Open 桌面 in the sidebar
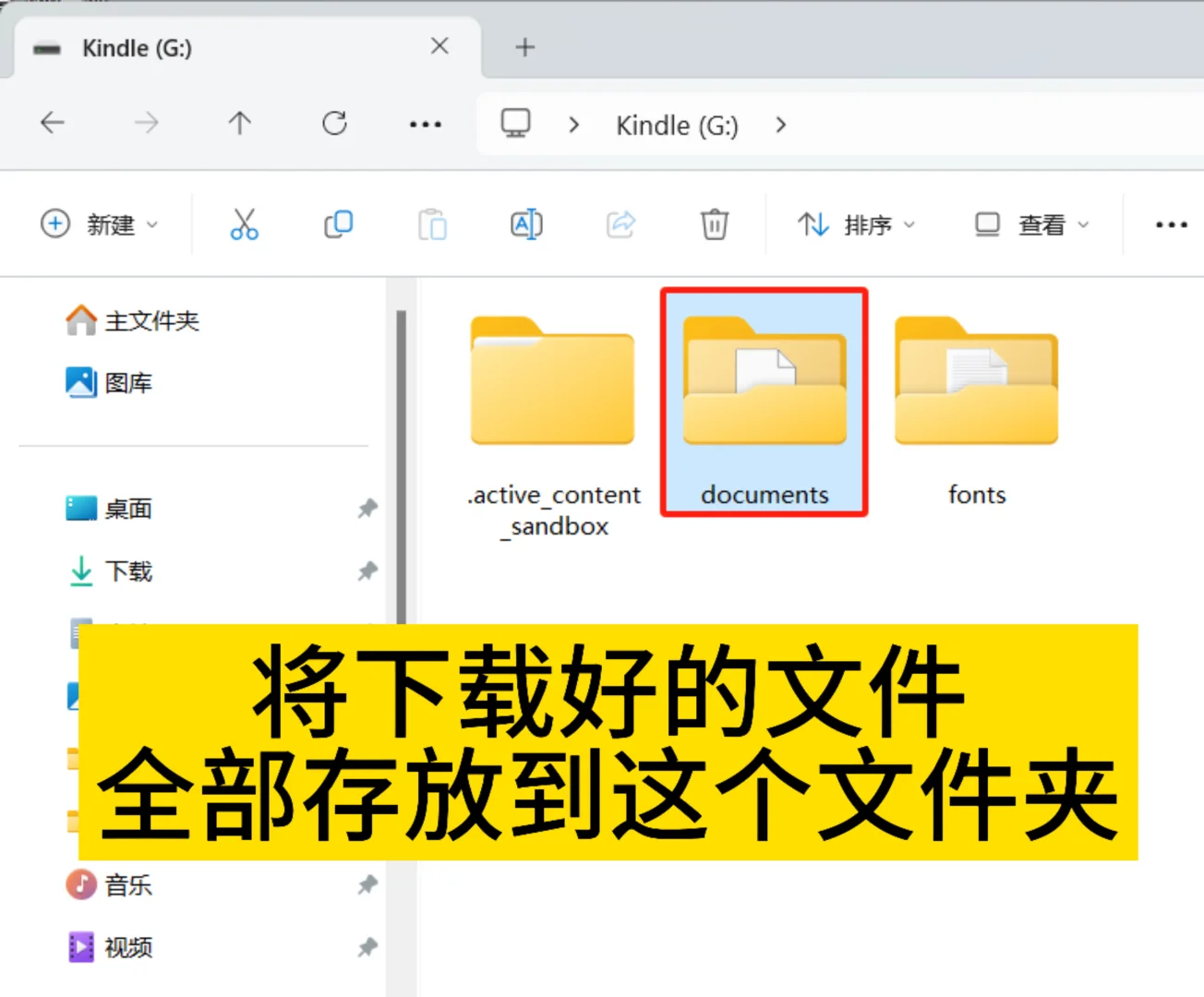This screenshot has height=997, width=1204. [x=109, y=509]
